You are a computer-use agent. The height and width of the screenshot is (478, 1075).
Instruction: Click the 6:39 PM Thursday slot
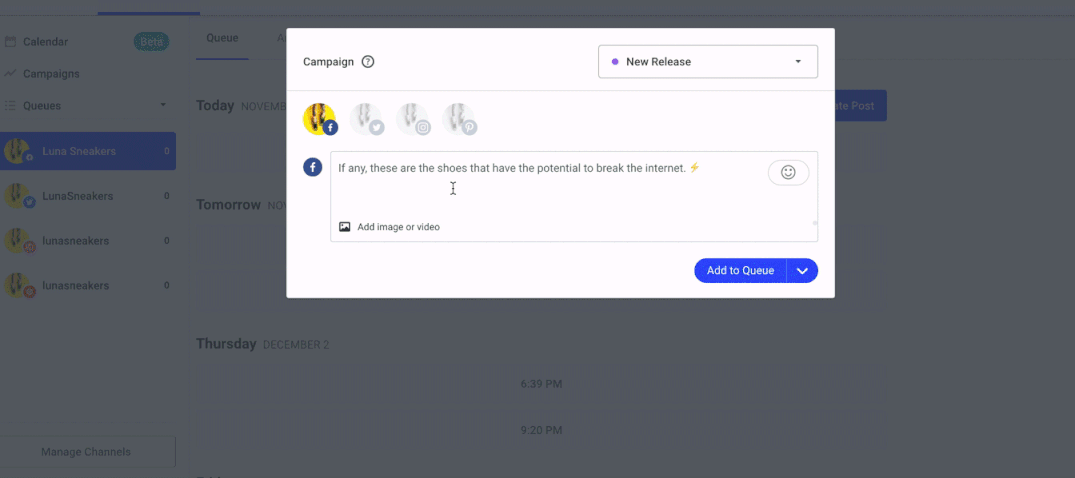click(541, 384)
